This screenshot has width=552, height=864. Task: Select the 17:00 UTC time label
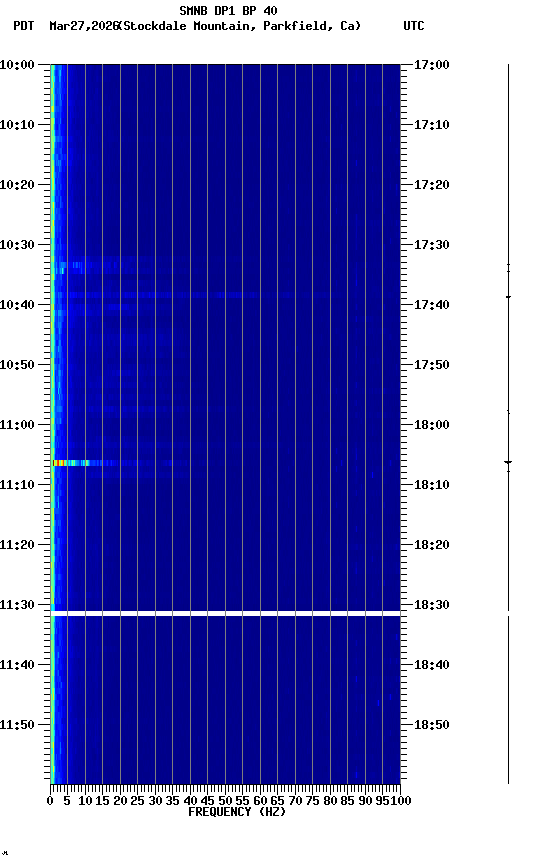[x=432, y=65]
